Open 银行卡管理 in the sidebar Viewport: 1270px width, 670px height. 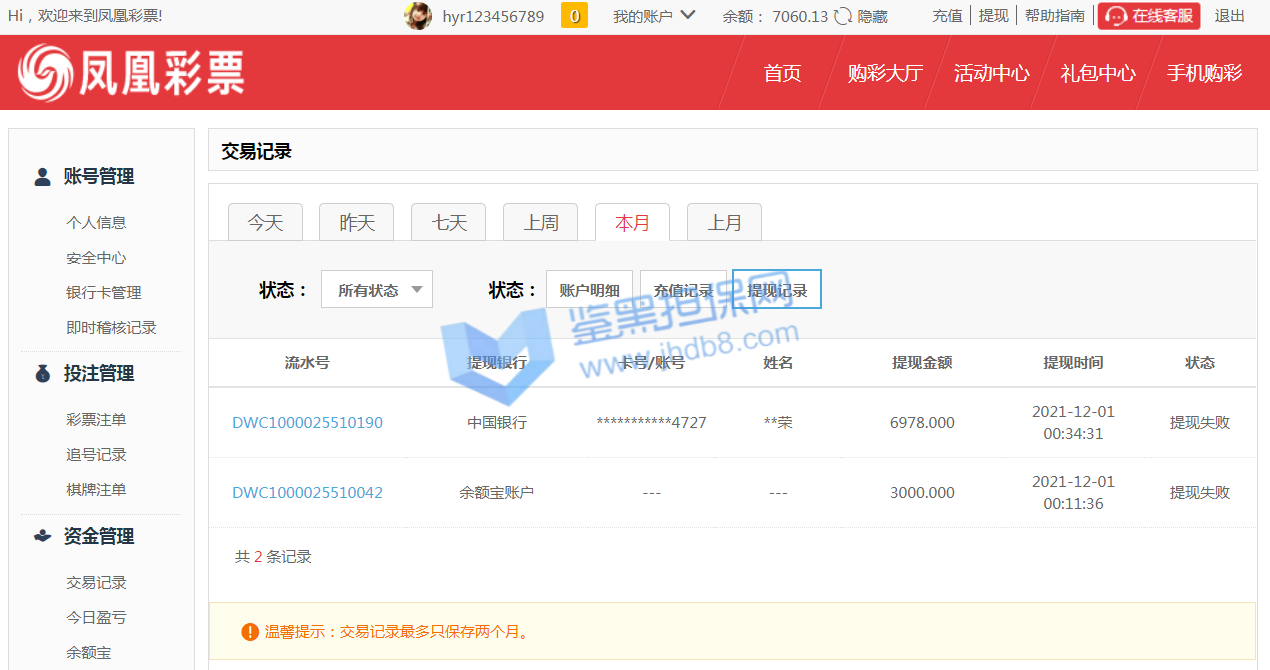pyautogui.click(x=103, y=292)
